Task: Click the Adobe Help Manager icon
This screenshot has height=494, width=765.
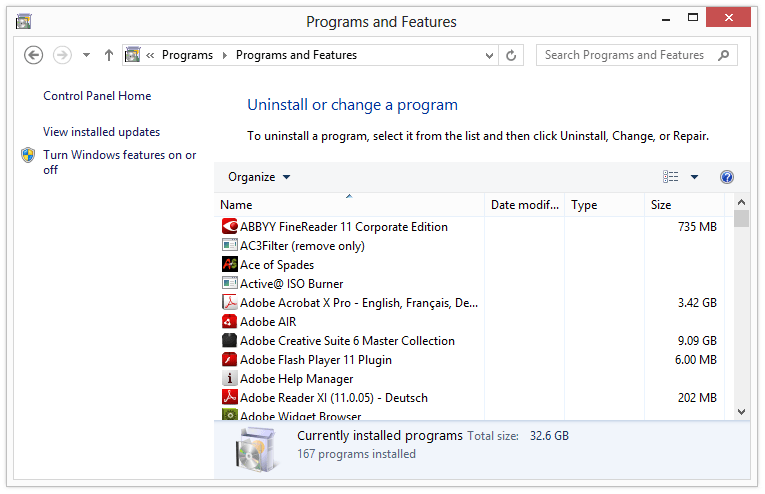Action: point(229,378)
